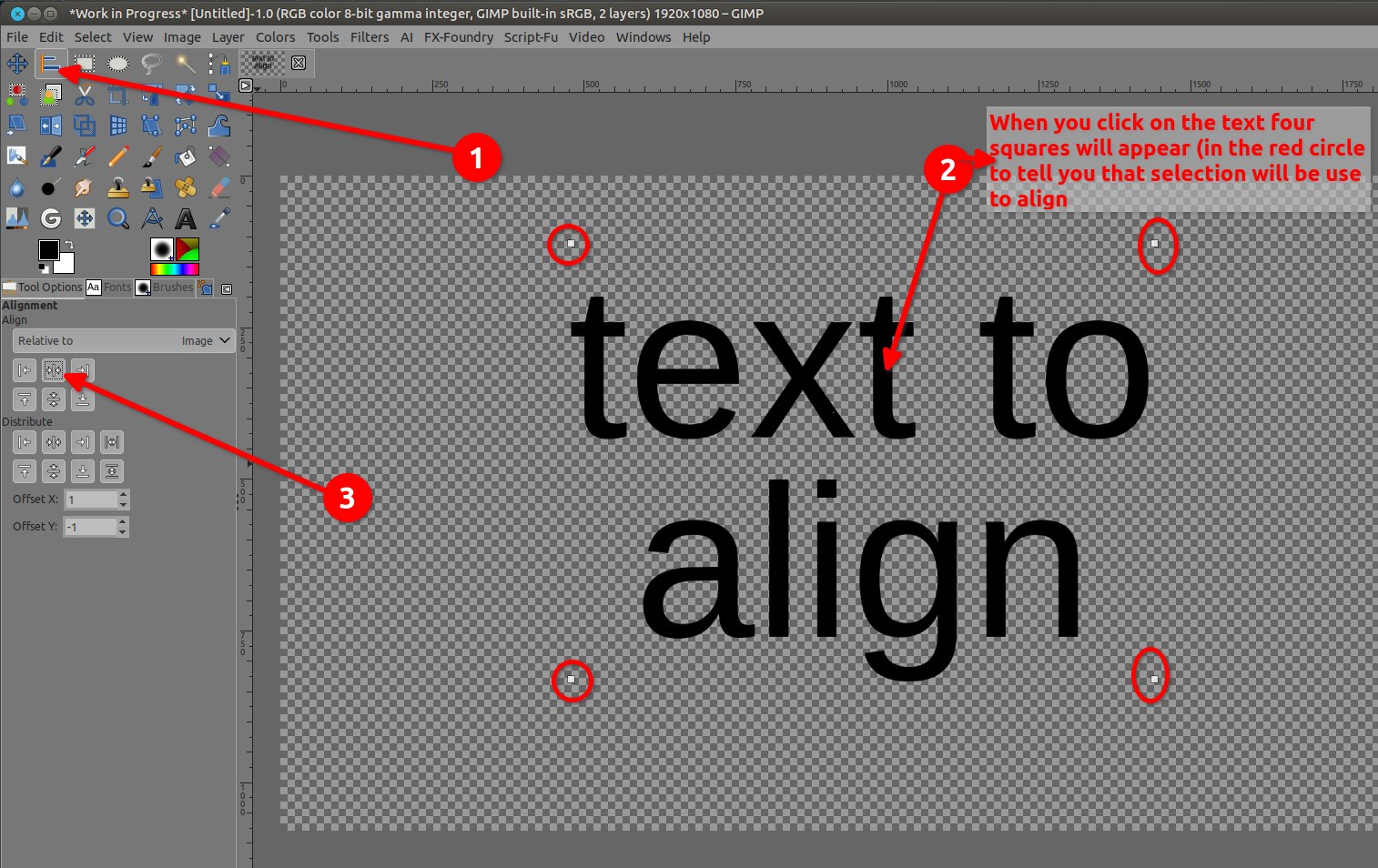This screenshot has height=868, width=1378.
Task: Click the Offset X input field
Action: (x=91, y=500)
